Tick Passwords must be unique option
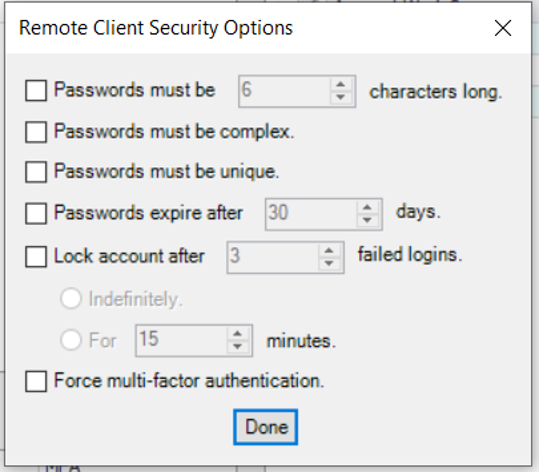This screenshot has height=472, width=540. click(36, 172)
